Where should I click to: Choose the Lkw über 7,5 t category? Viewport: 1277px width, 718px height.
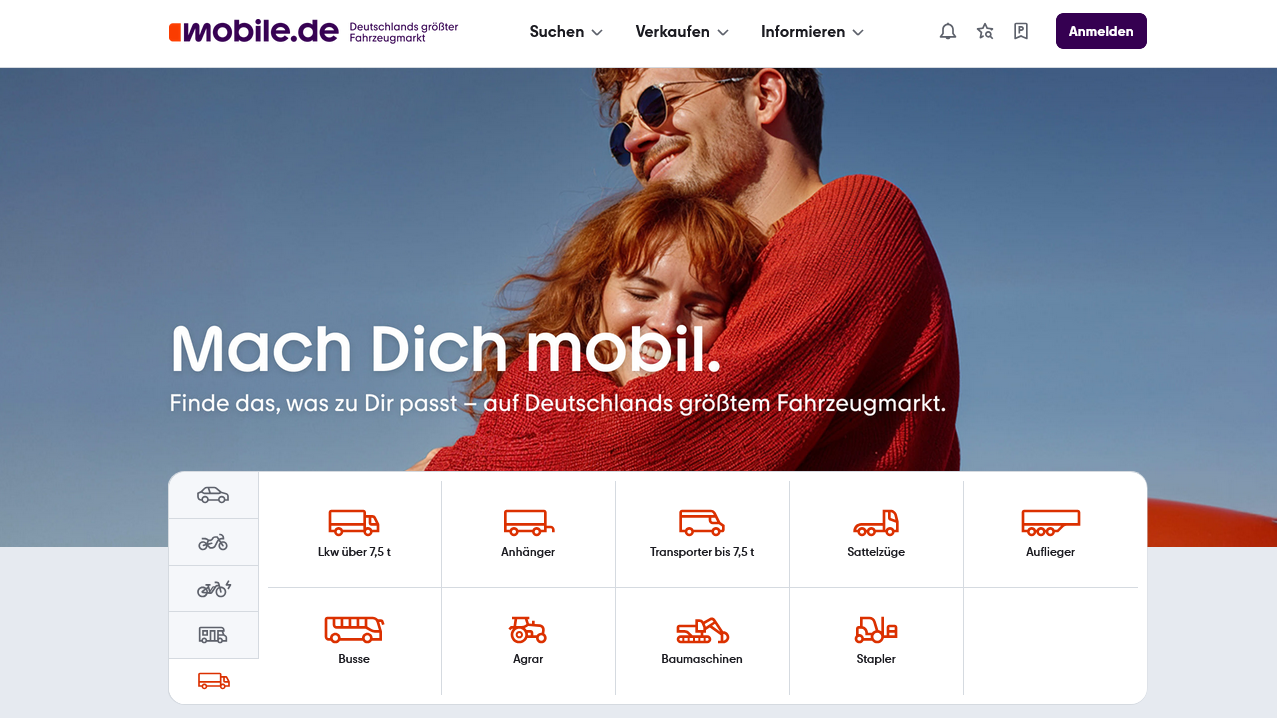point(354,534)
